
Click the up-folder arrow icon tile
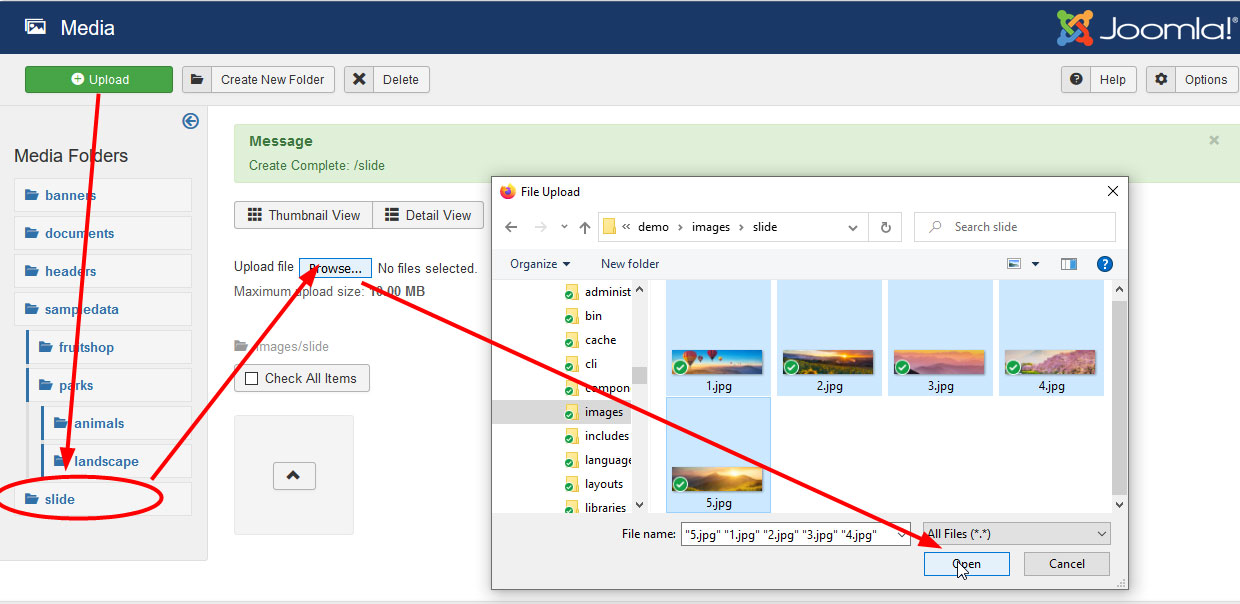[x=294, y=476]
